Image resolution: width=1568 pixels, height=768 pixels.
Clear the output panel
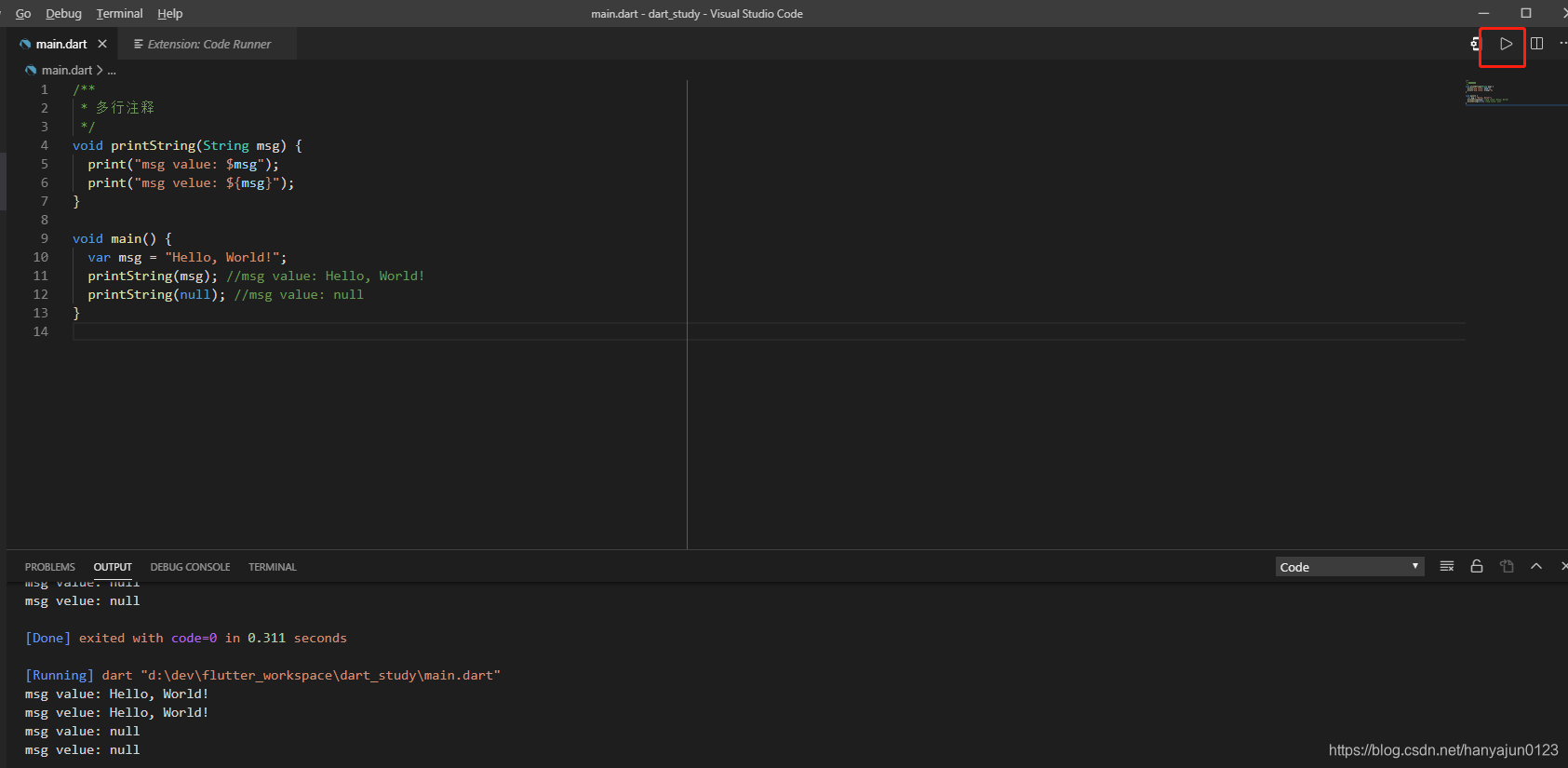1446,566
